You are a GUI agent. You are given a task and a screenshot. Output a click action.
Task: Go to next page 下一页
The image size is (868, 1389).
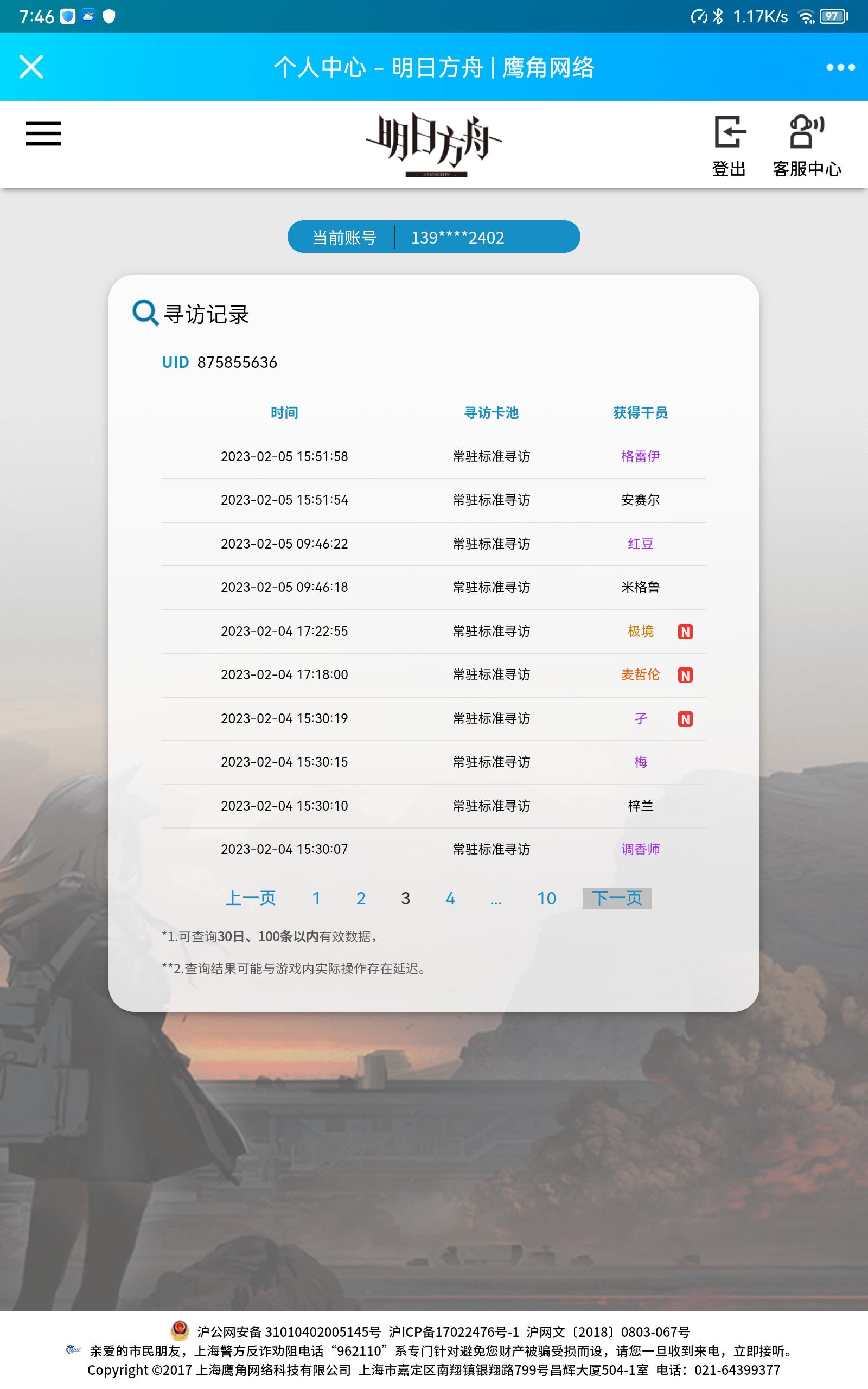(x=617, y=897)
